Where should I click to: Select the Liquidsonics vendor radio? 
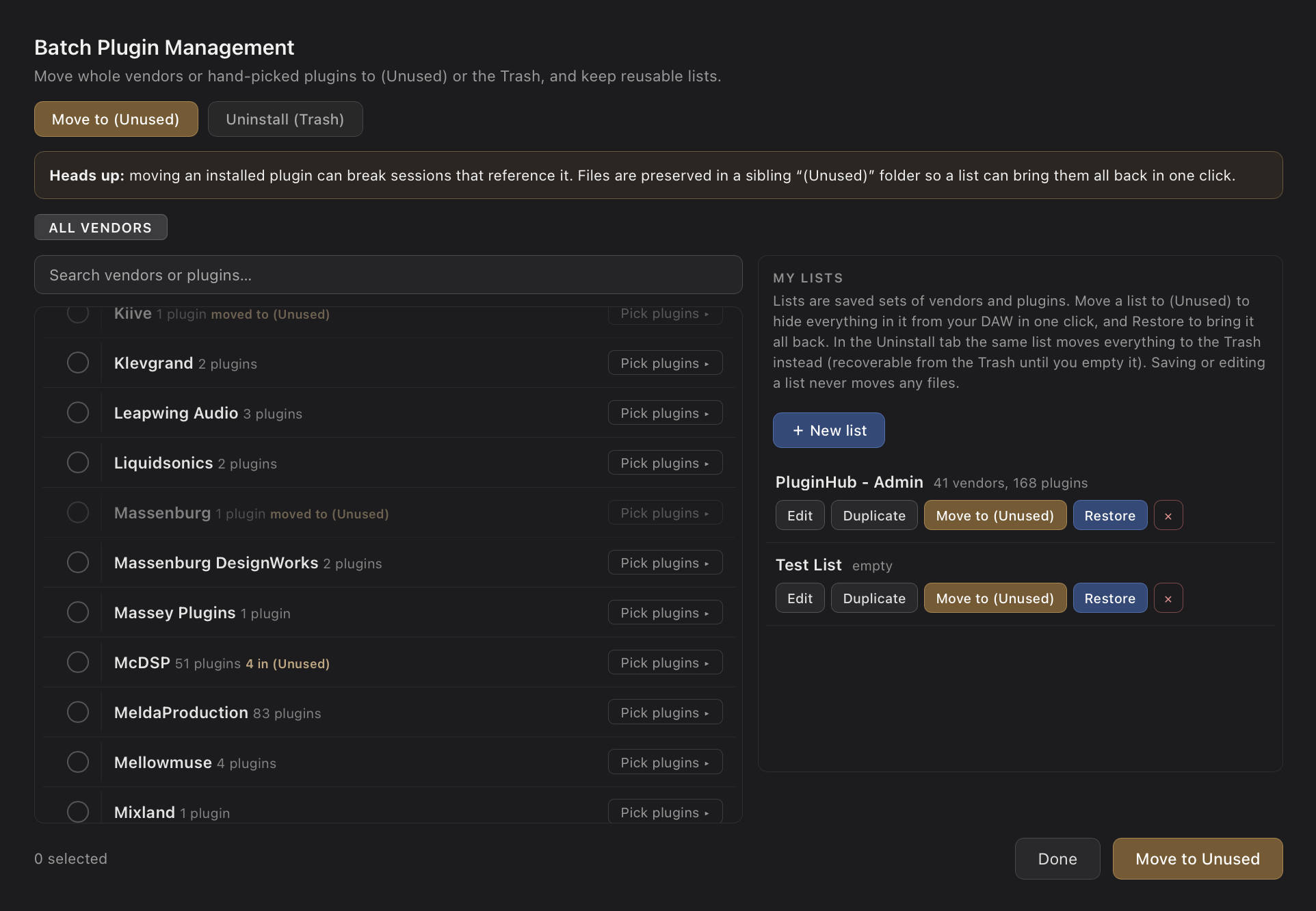click(78, 462)
